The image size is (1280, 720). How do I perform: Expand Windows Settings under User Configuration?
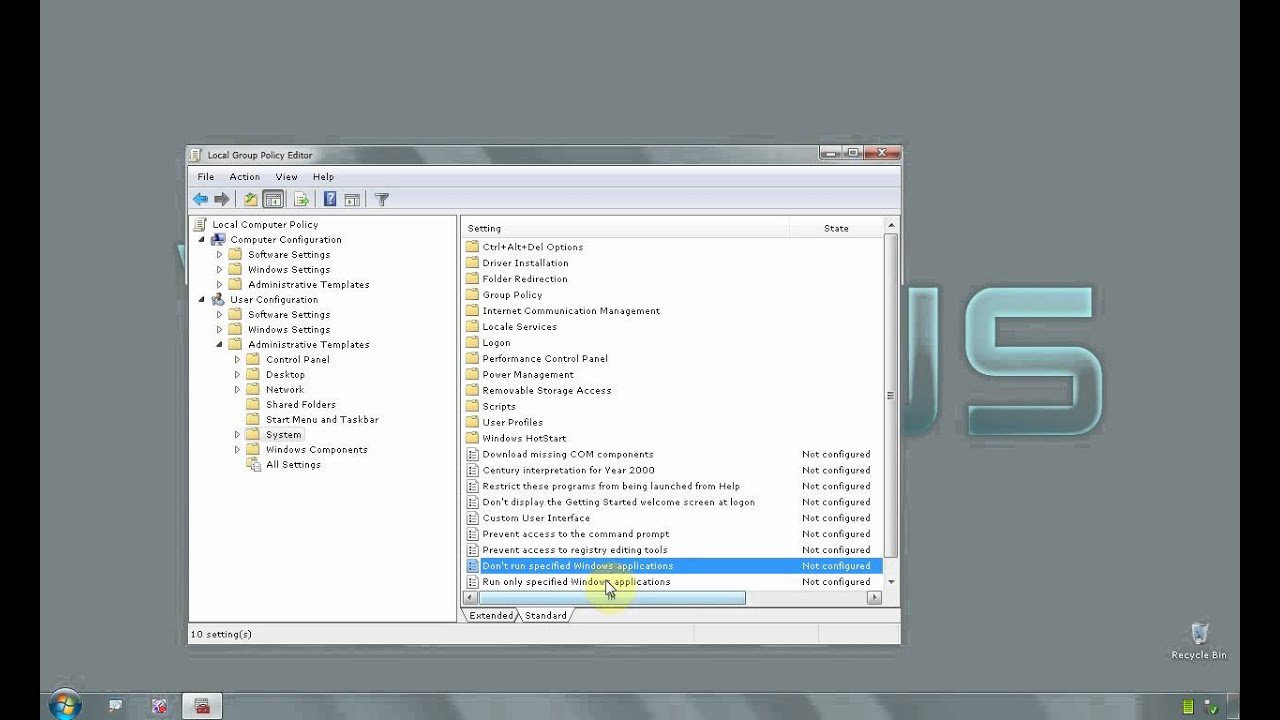219,329
